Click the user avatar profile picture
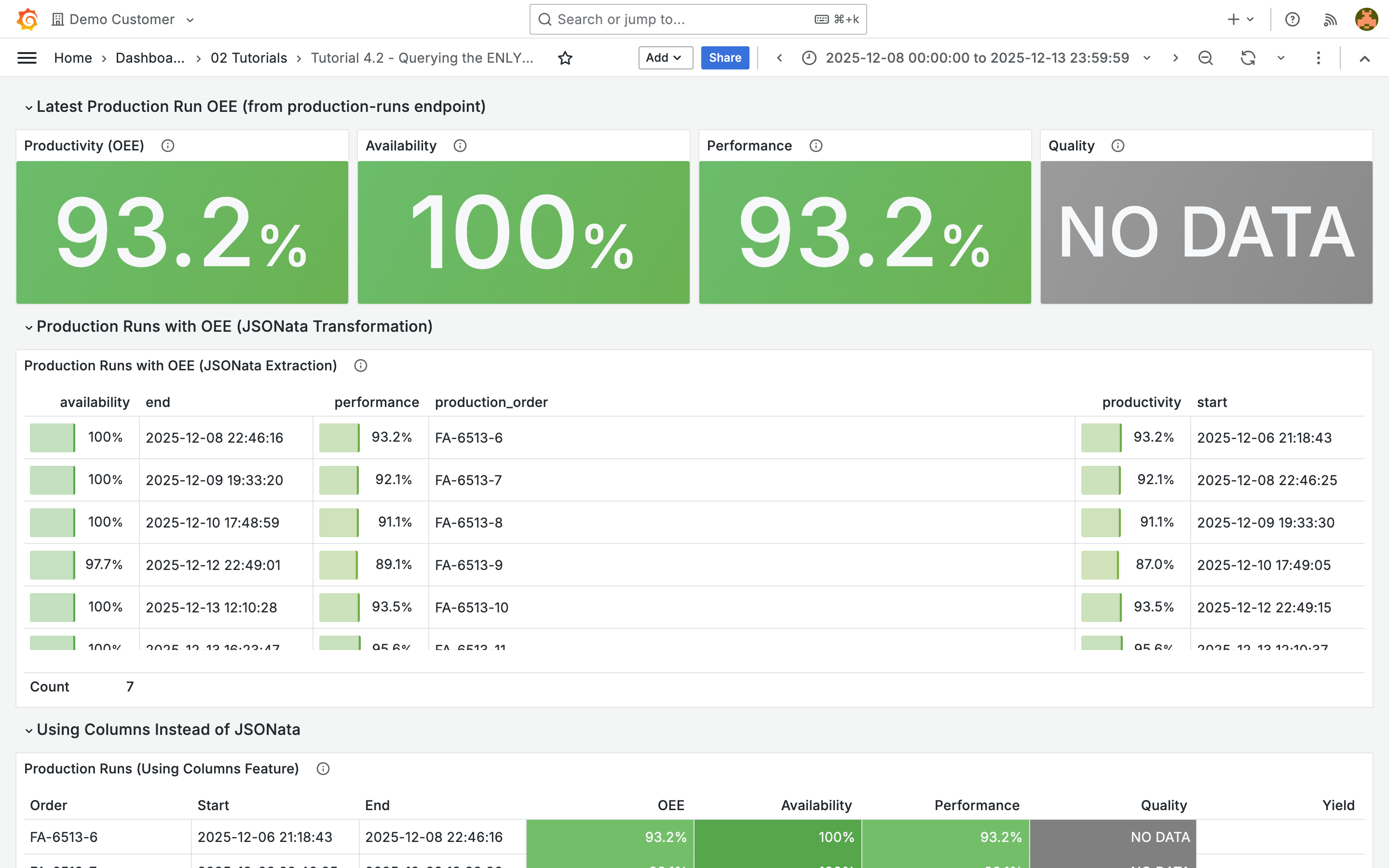Image resolution: width=1389 pixels, height=868 pixels. (1366, 19)
